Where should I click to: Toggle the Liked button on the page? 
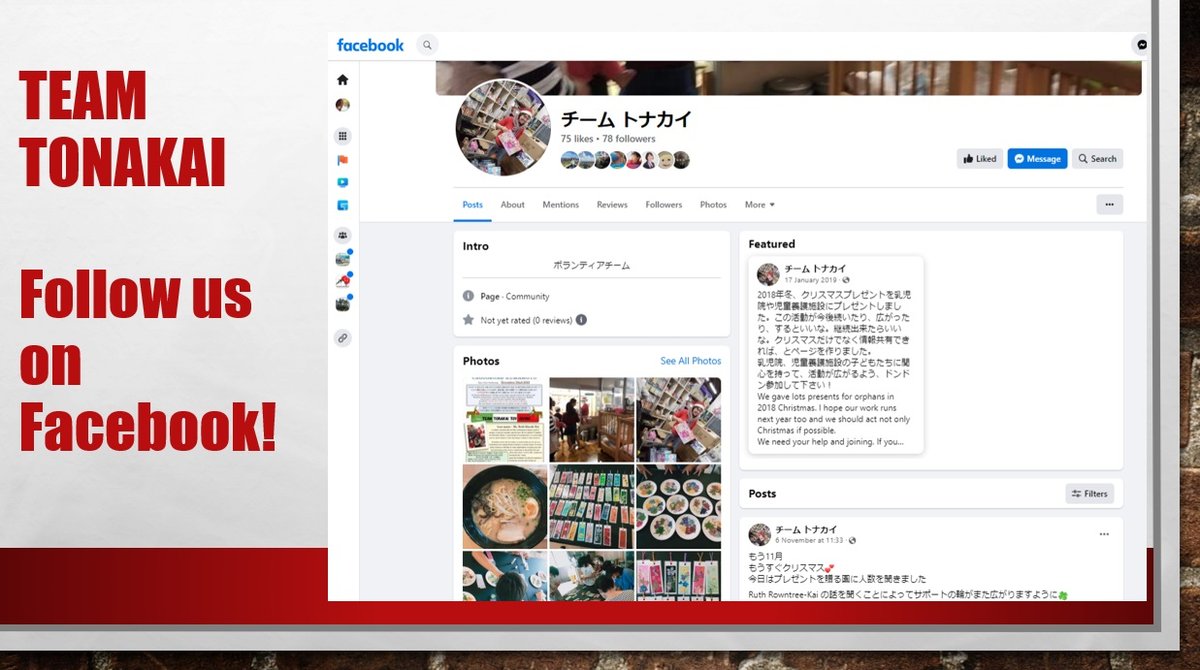point(979,159)
